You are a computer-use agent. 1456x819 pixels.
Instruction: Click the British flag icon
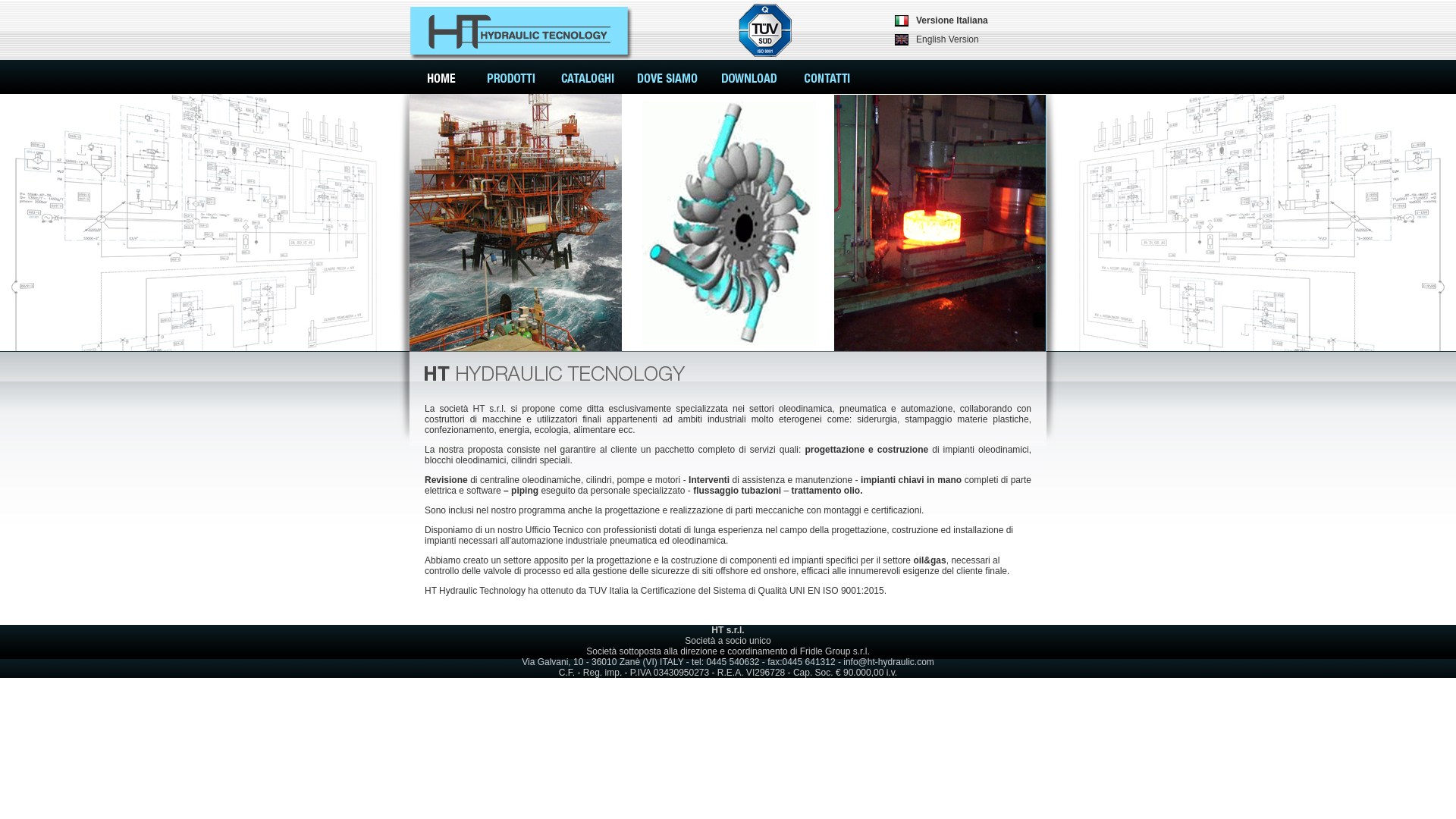[x=902, y=39]
